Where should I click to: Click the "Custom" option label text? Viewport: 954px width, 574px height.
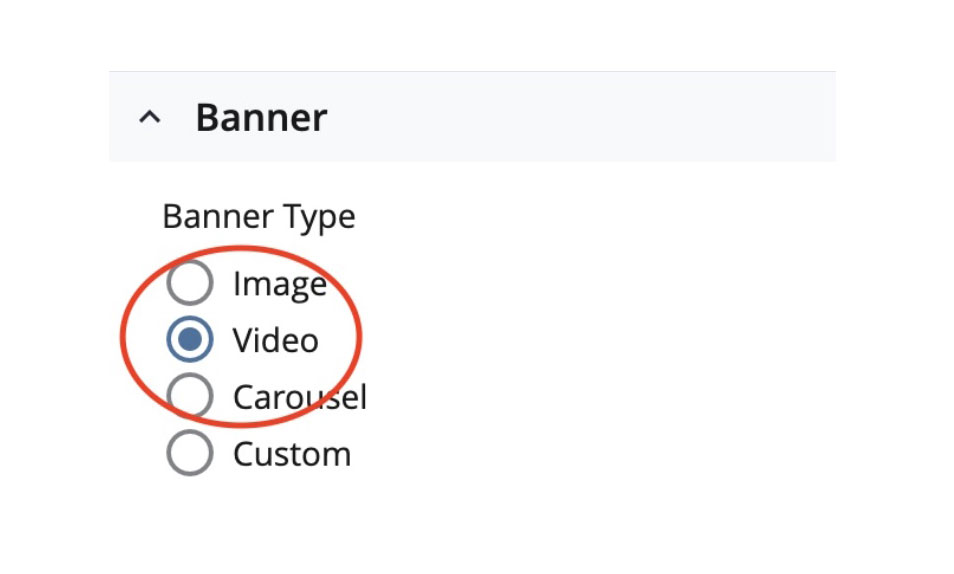292,454
